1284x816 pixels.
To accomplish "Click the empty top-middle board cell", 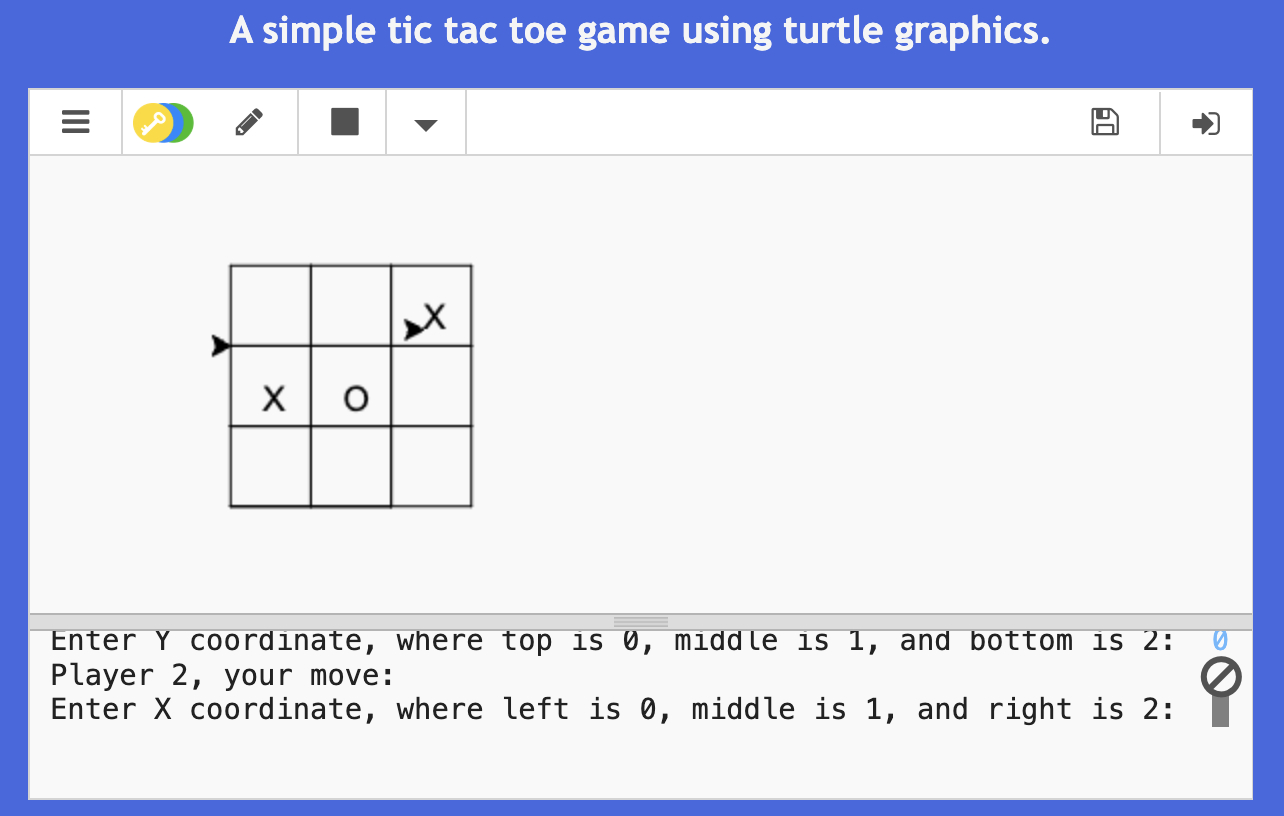I will pos(351,305).
